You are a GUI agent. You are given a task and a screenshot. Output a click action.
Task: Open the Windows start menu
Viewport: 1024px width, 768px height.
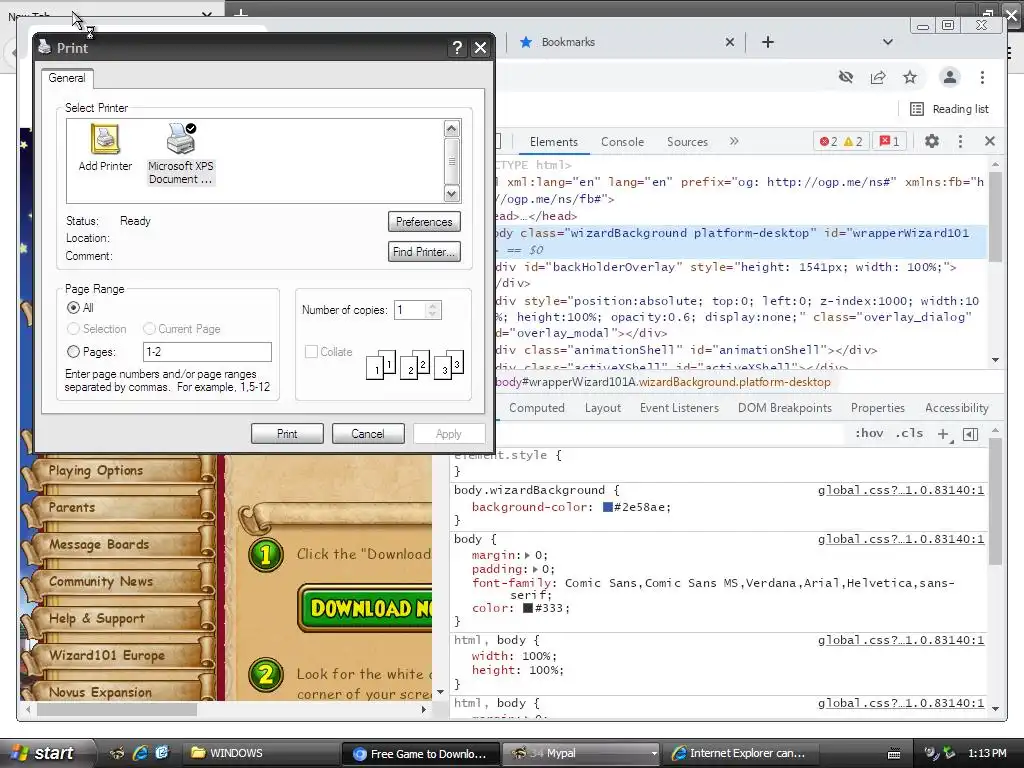click(43, 753)
